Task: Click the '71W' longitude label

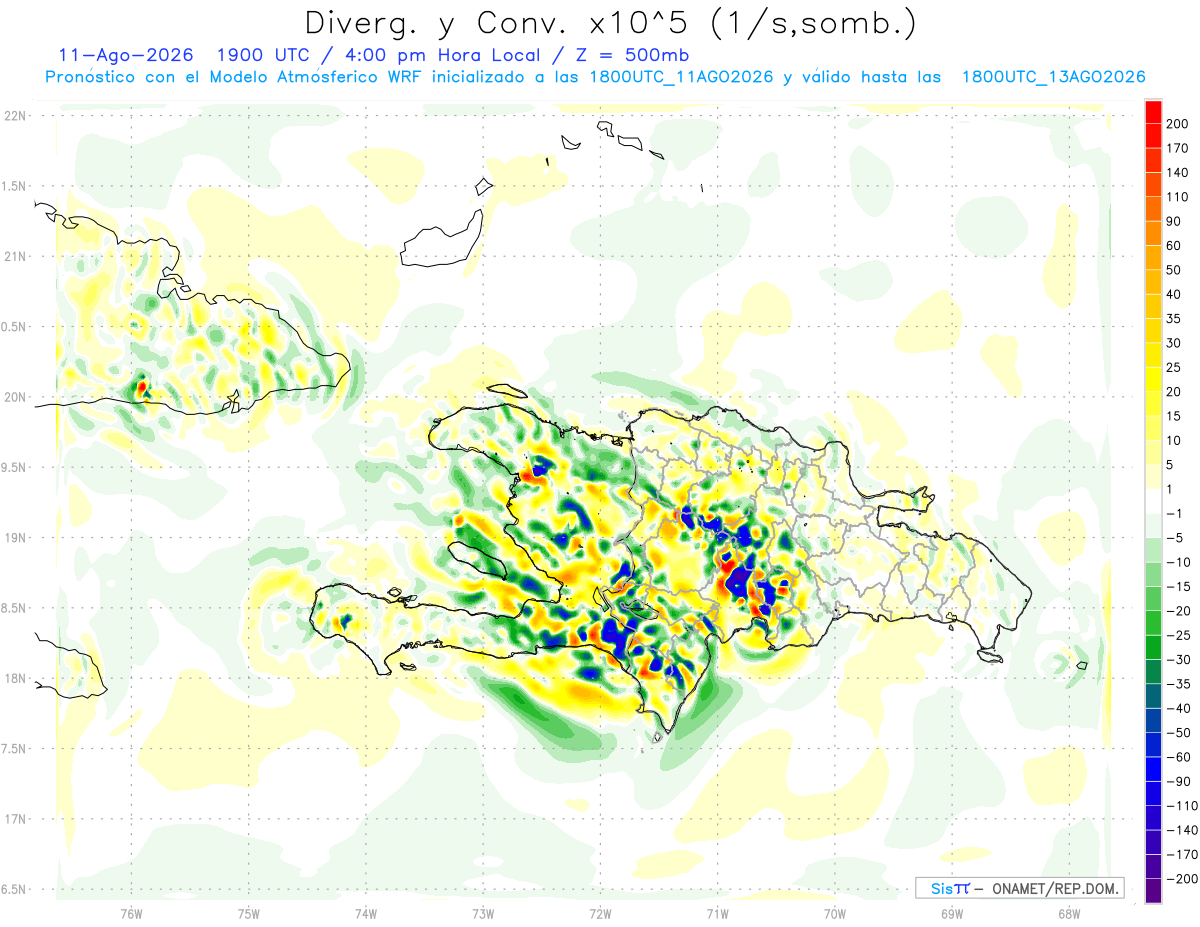Action: (x=717, y=914)
